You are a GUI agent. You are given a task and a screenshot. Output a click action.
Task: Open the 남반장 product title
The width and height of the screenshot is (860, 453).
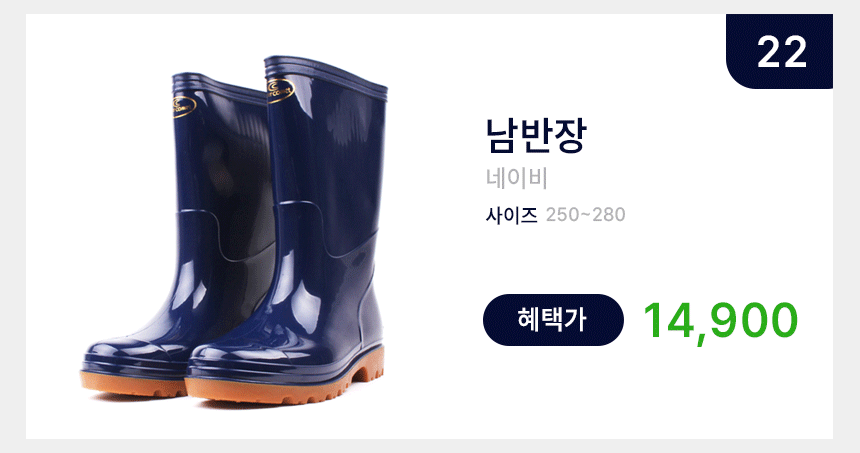click(x=536, y=135)
